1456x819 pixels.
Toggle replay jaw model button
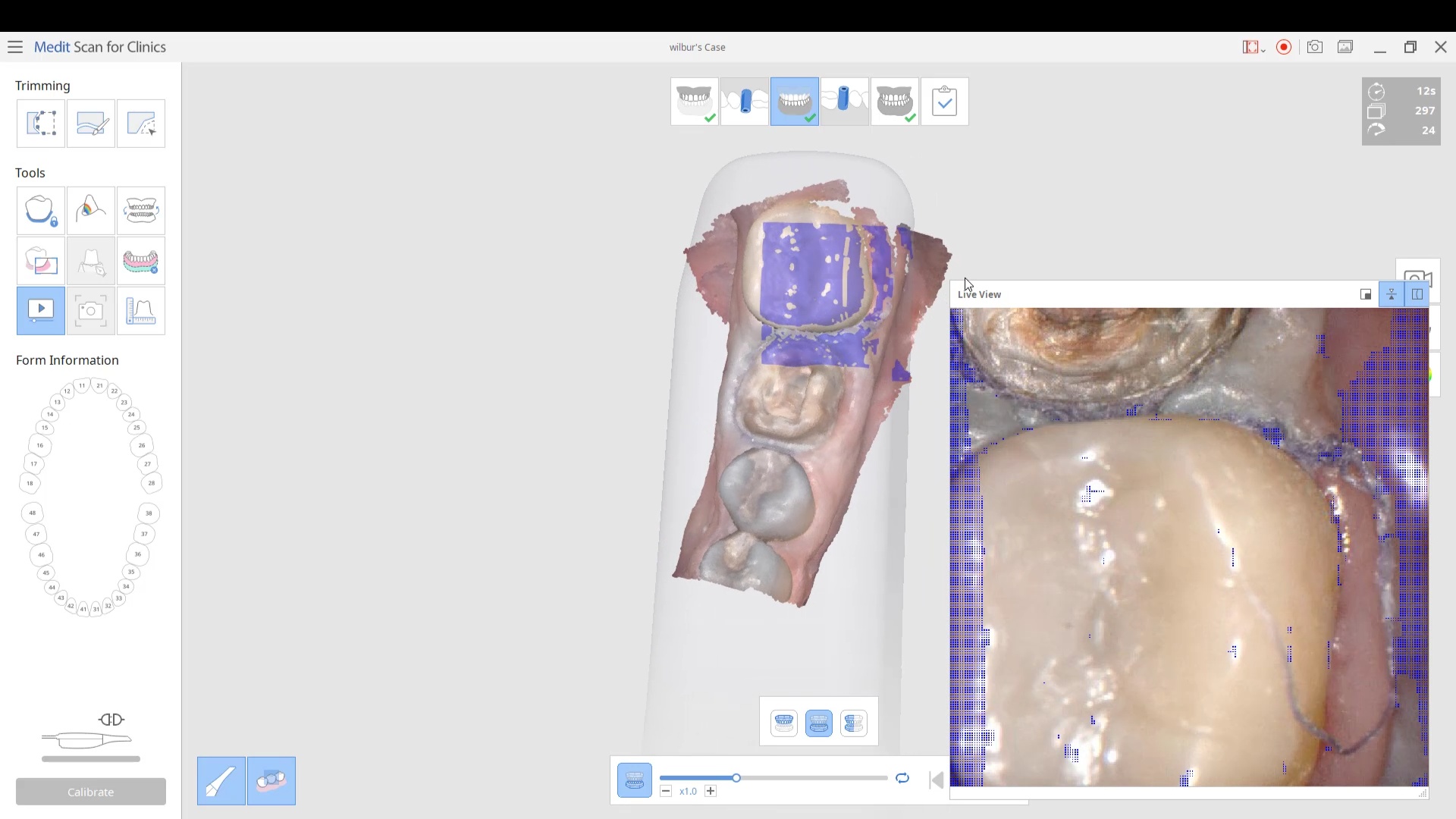(635, 780)
